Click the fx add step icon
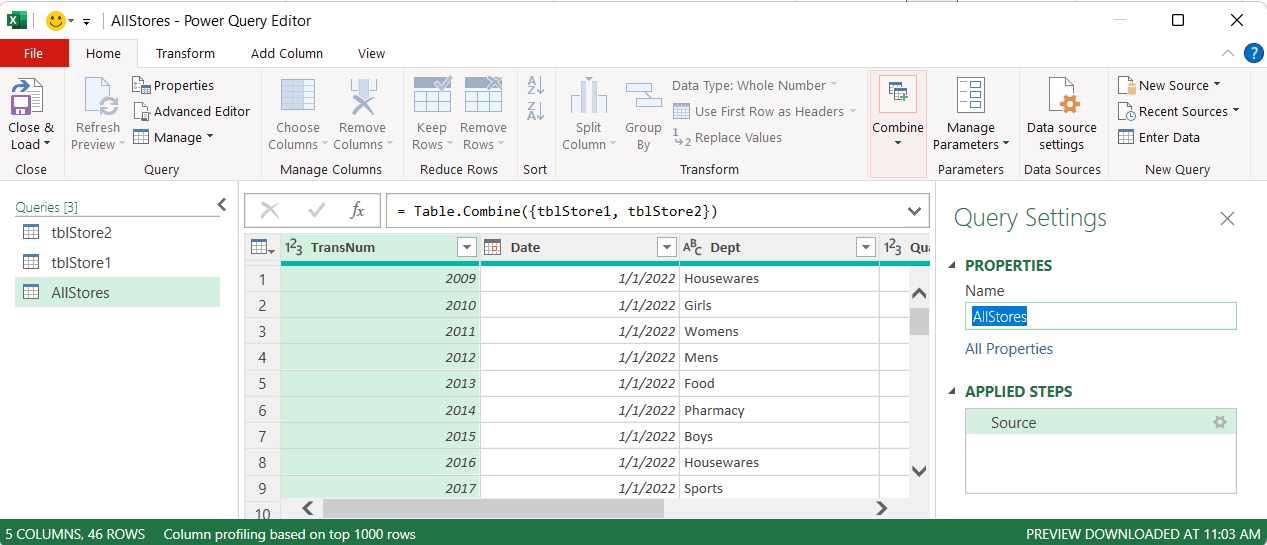The width and height of the screenshot is (1267, 545). tap(357, 210)
